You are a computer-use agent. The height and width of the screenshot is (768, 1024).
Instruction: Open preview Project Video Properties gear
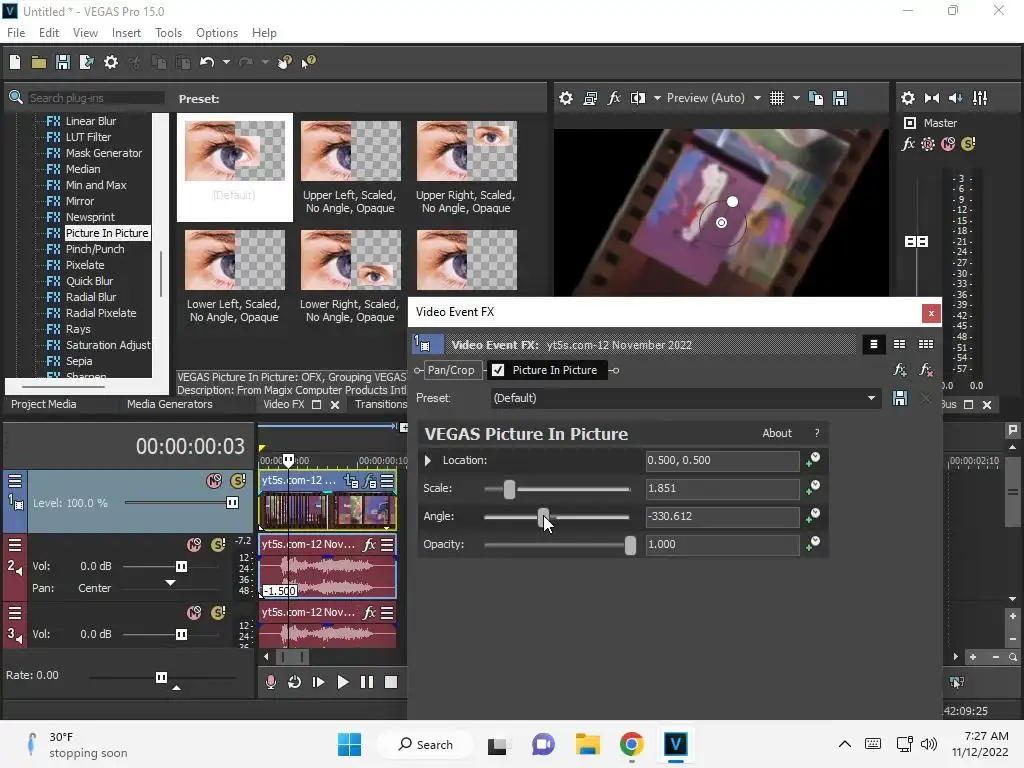pos(566,98)
